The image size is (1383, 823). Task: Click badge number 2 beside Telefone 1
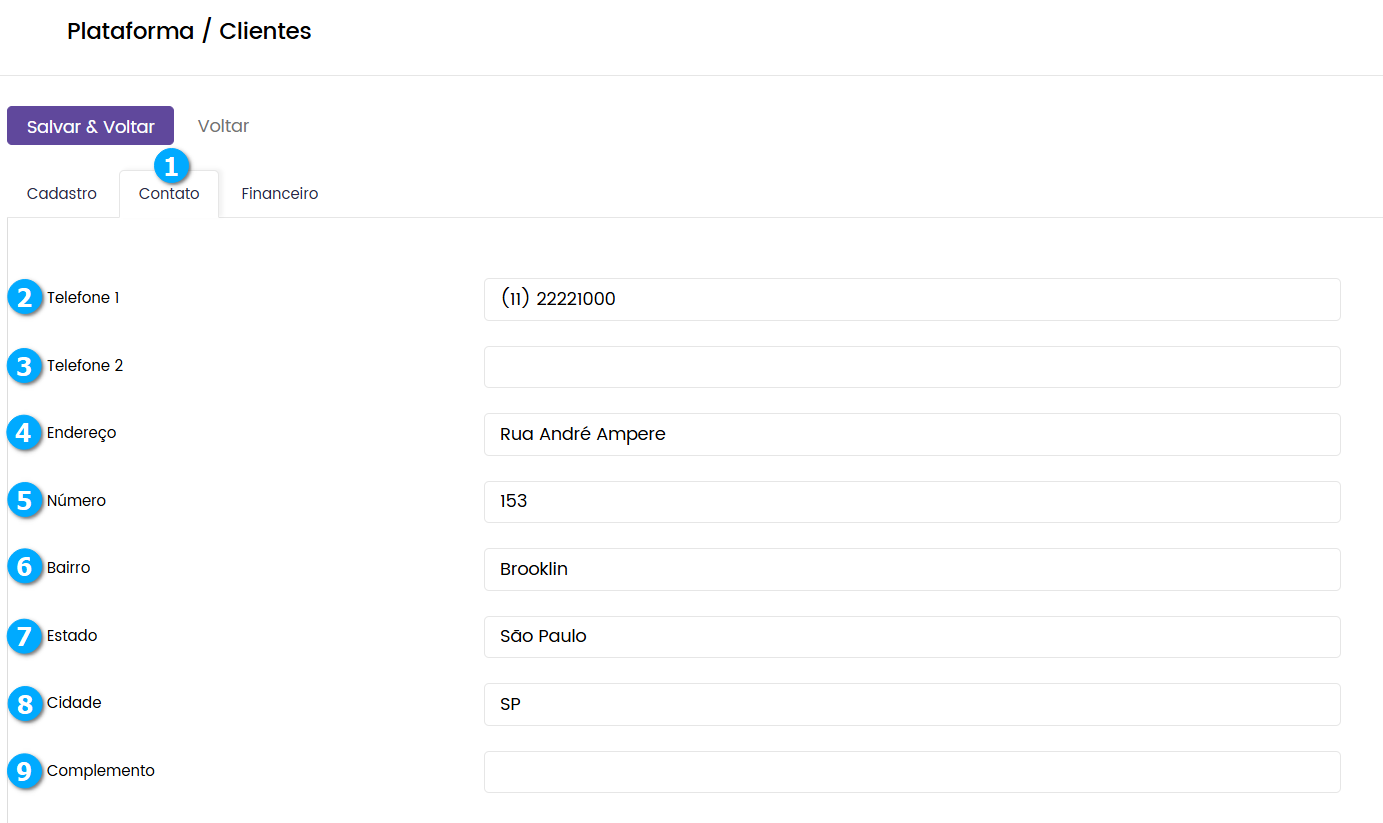[x=25, y=298]
